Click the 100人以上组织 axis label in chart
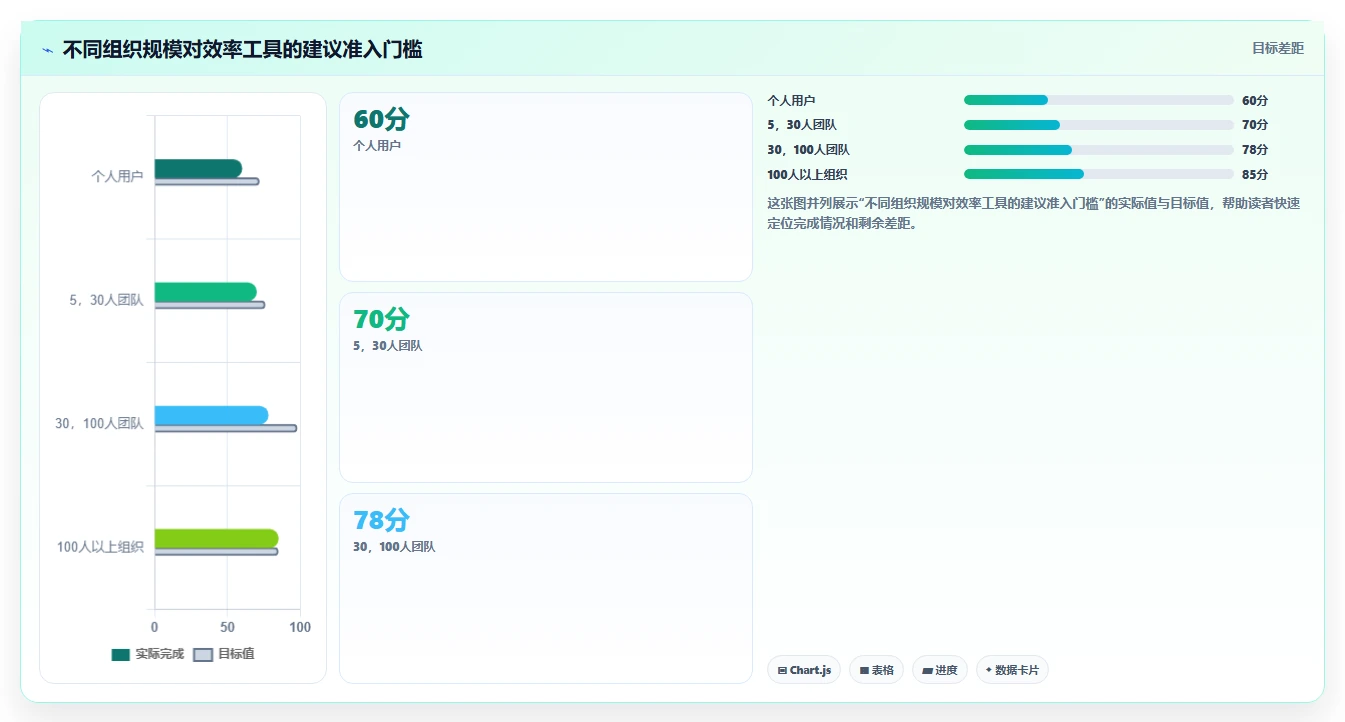Screen dimensions: 1345x722 pos(100,547)
